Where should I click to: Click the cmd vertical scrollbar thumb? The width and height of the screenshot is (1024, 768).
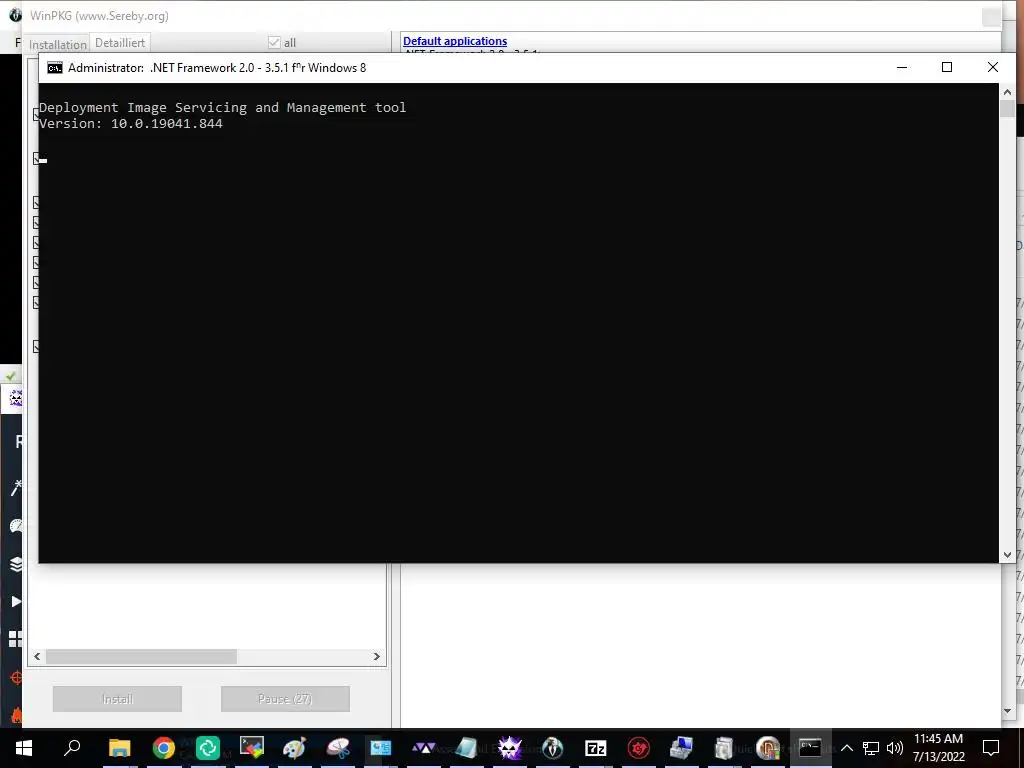click(x=1007, y=108)
